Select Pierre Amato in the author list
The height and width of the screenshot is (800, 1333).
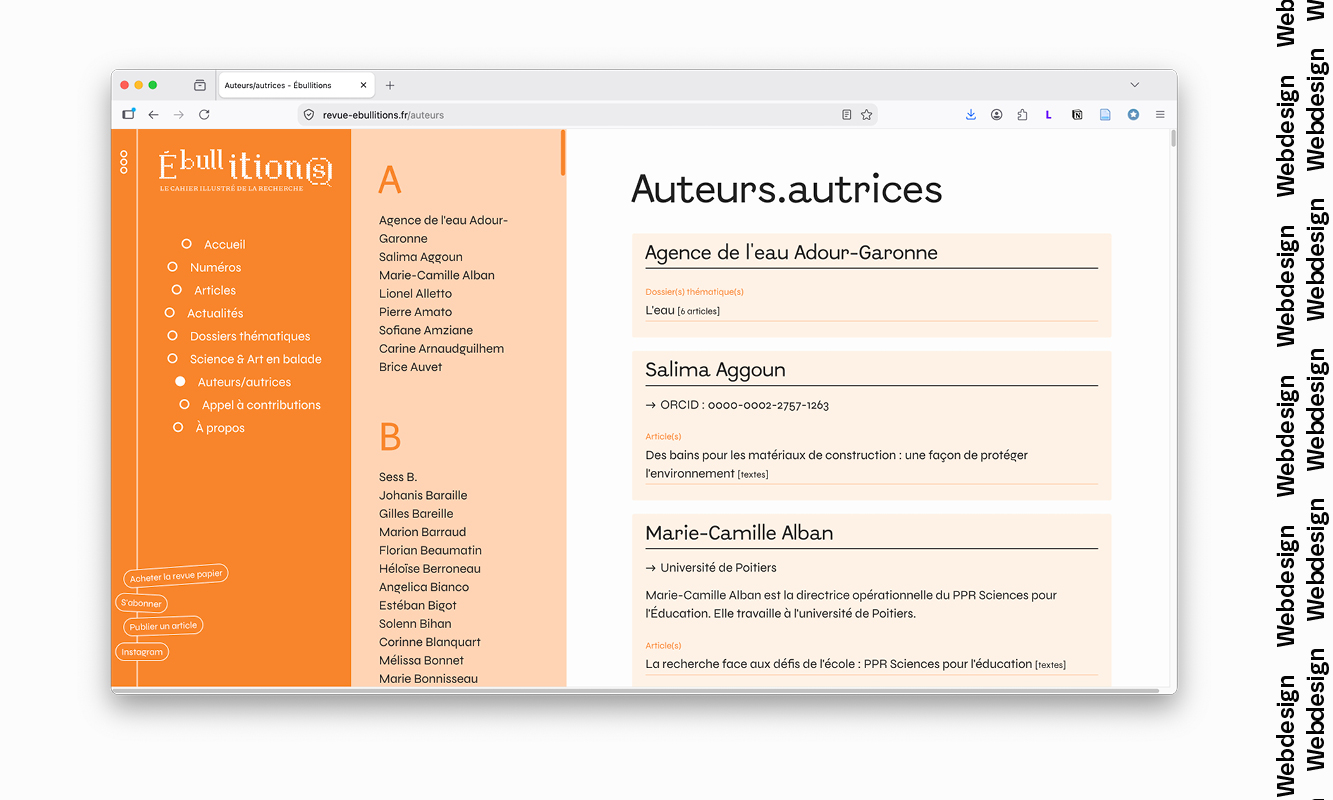point(416,312)
